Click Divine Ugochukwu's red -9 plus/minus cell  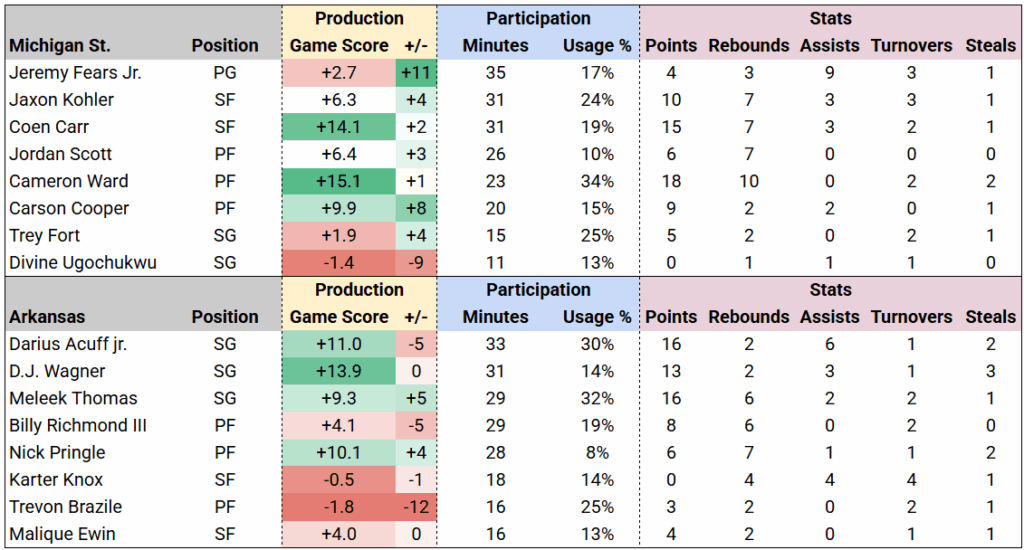(416, 263)
